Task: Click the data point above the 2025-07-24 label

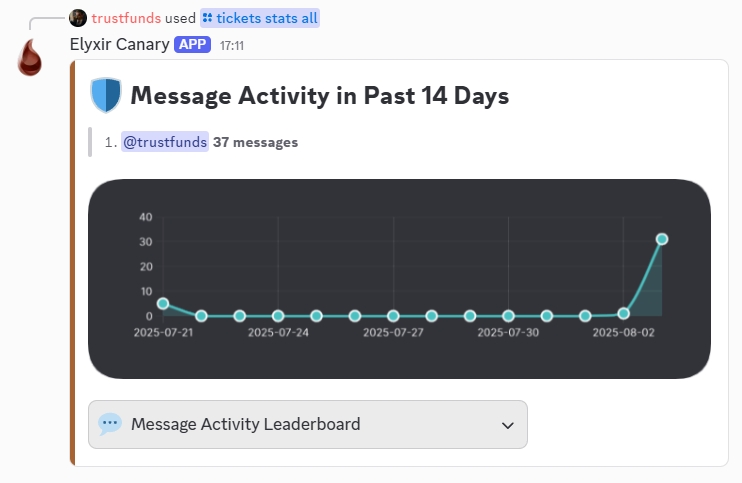Action: [x=278, y=316]
